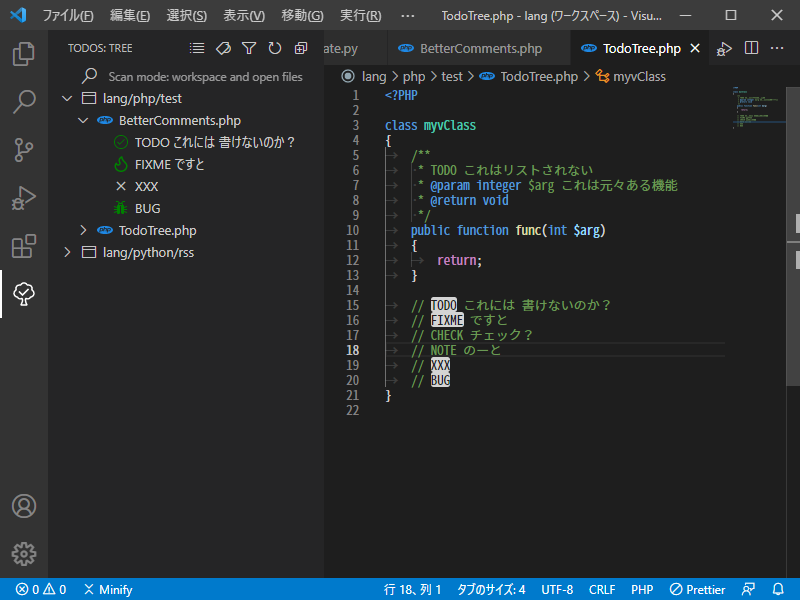Open the ファイル(F) menu

[68, 15]
